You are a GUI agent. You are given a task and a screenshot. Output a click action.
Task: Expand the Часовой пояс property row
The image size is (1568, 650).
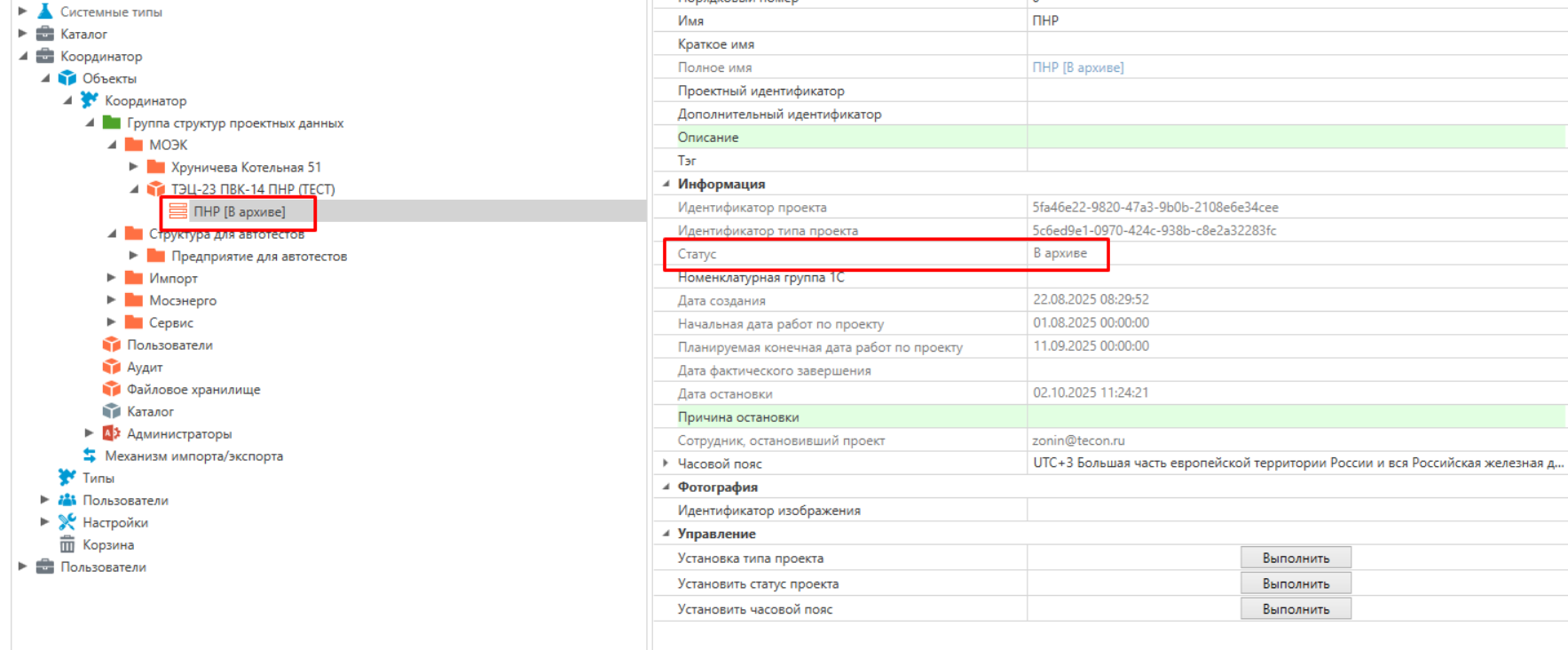pyautogui.click(x=666, y=464)
